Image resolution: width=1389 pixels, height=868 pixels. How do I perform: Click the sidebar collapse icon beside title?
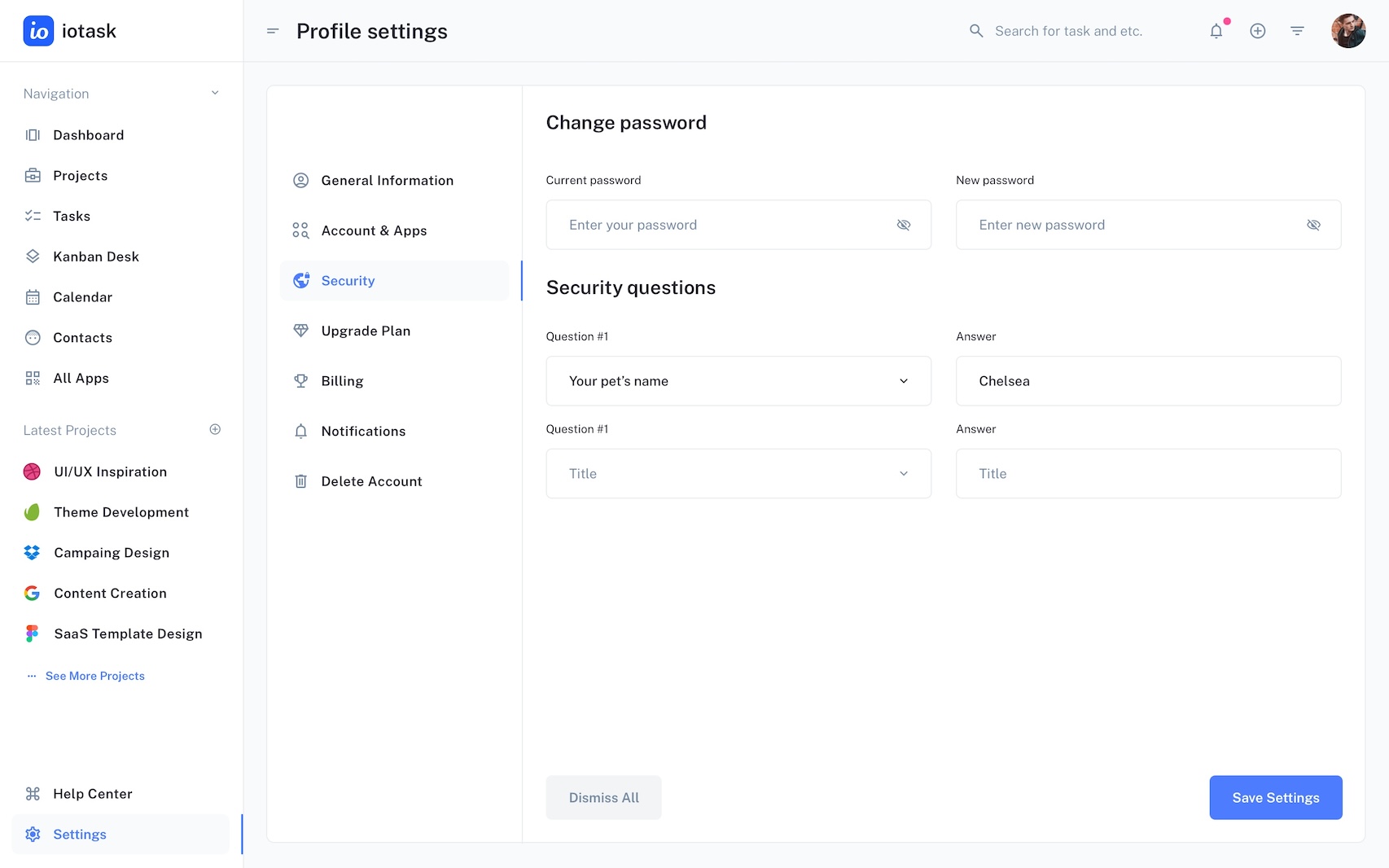(x=273, y=31)
